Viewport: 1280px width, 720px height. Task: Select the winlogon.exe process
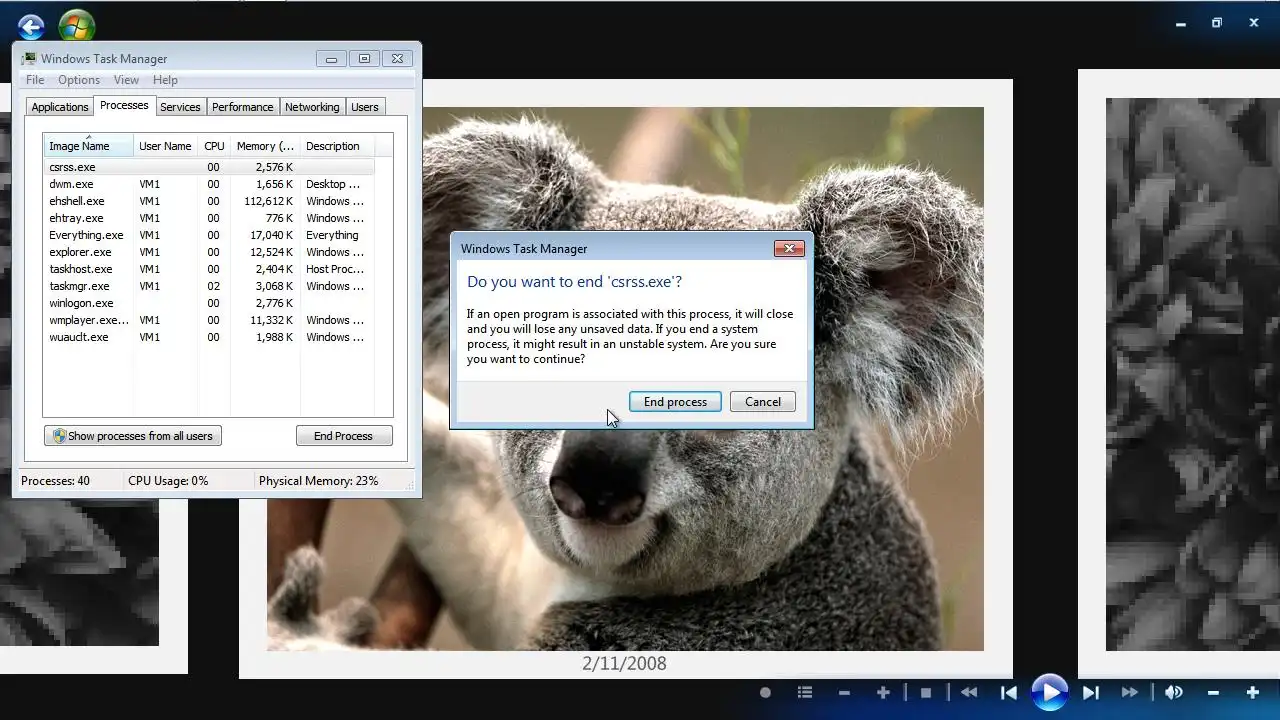pos(209,303)
